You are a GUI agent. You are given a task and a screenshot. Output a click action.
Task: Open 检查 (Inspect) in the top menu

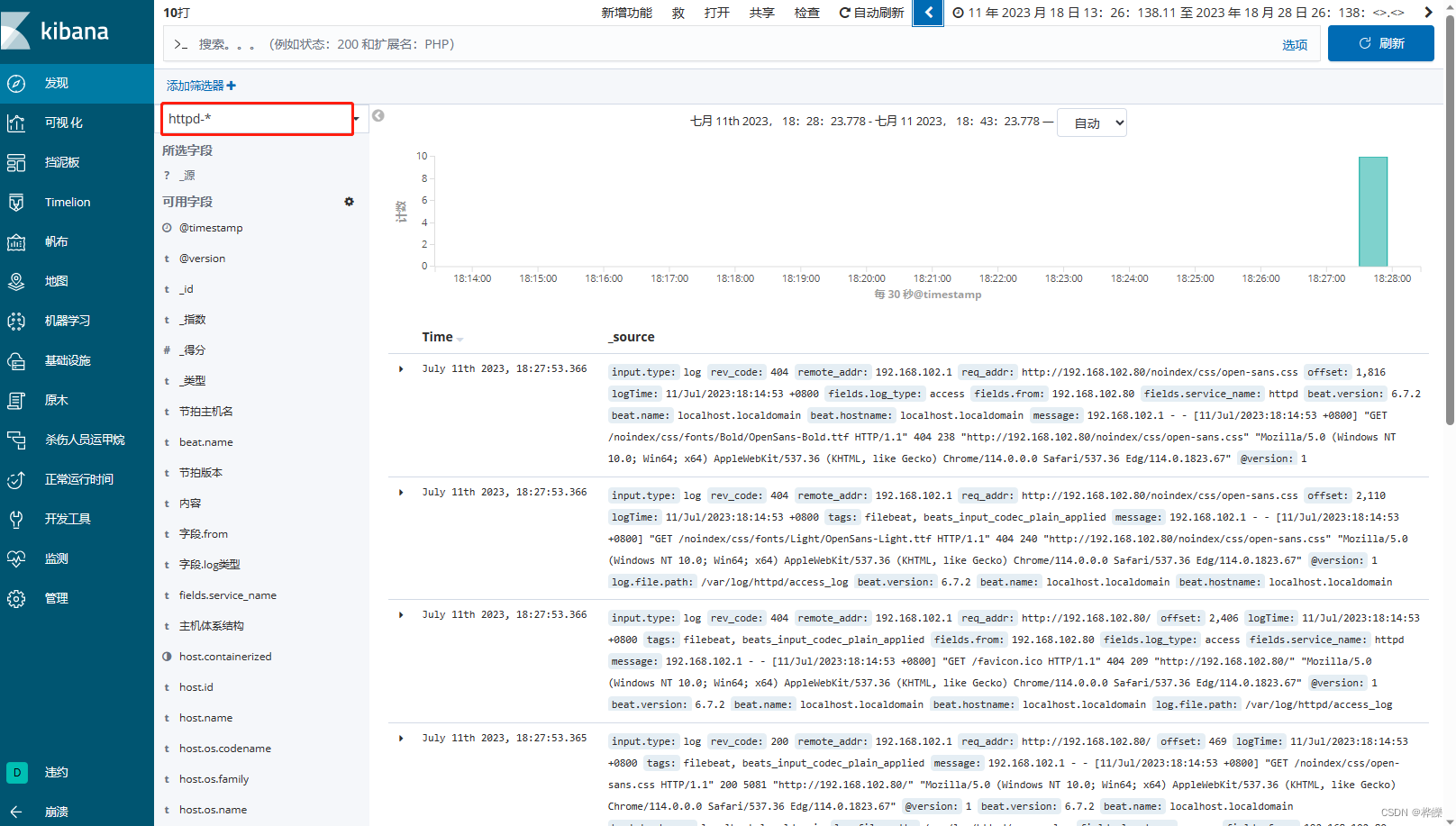click(807, 13)
